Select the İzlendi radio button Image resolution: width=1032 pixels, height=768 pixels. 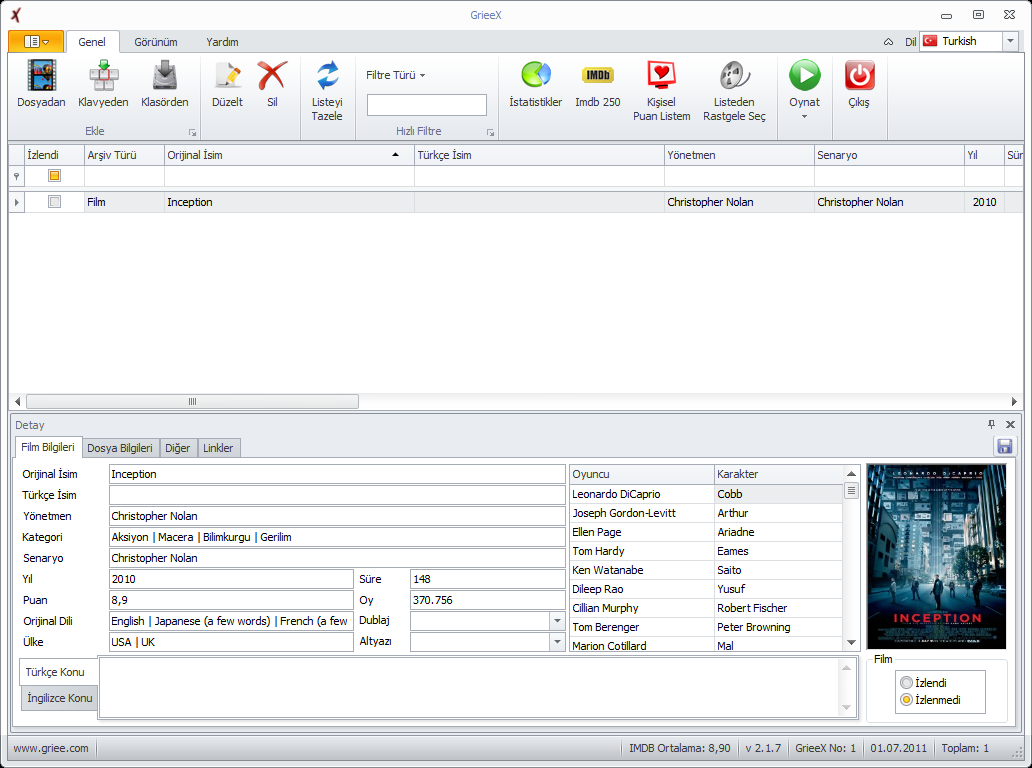point(906,682)
